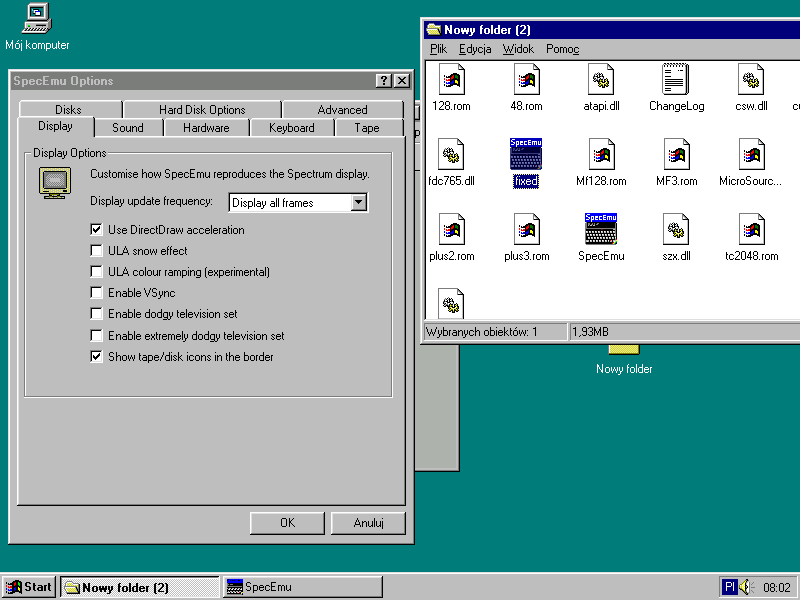Viewport: 800px width, 600px height.
Task: Switch to the Disks tab
Action: click(70, 109)
